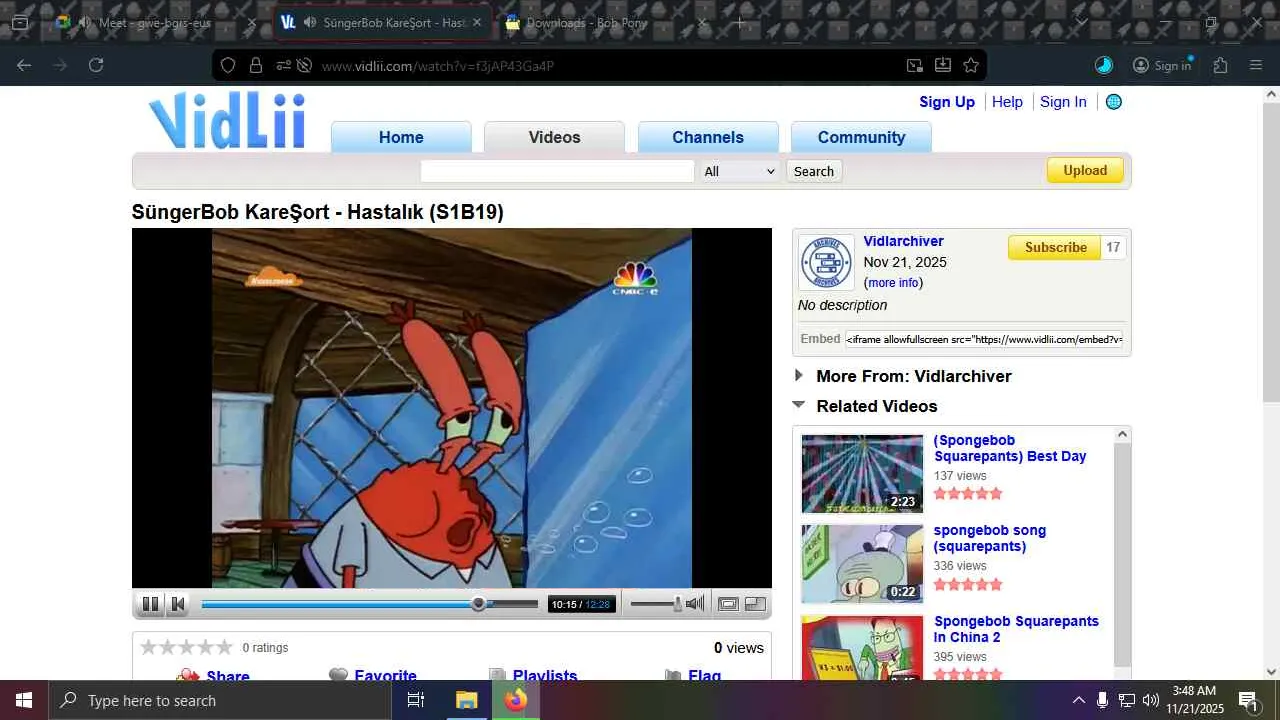Open the Firefox account Sign in button

[1162, 66]
